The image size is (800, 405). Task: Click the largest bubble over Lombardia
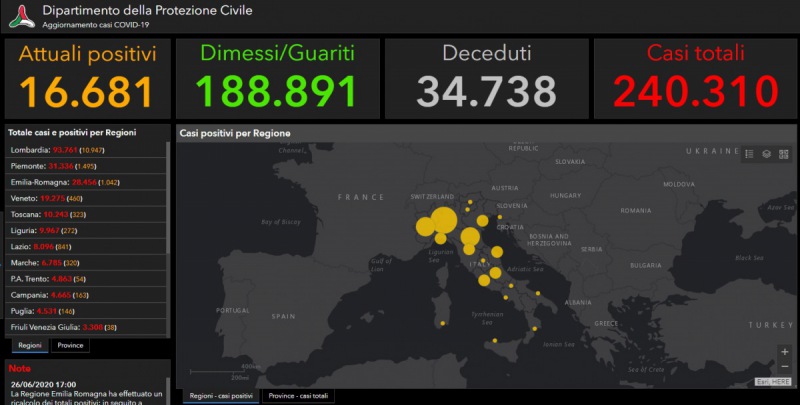(443, 219)
